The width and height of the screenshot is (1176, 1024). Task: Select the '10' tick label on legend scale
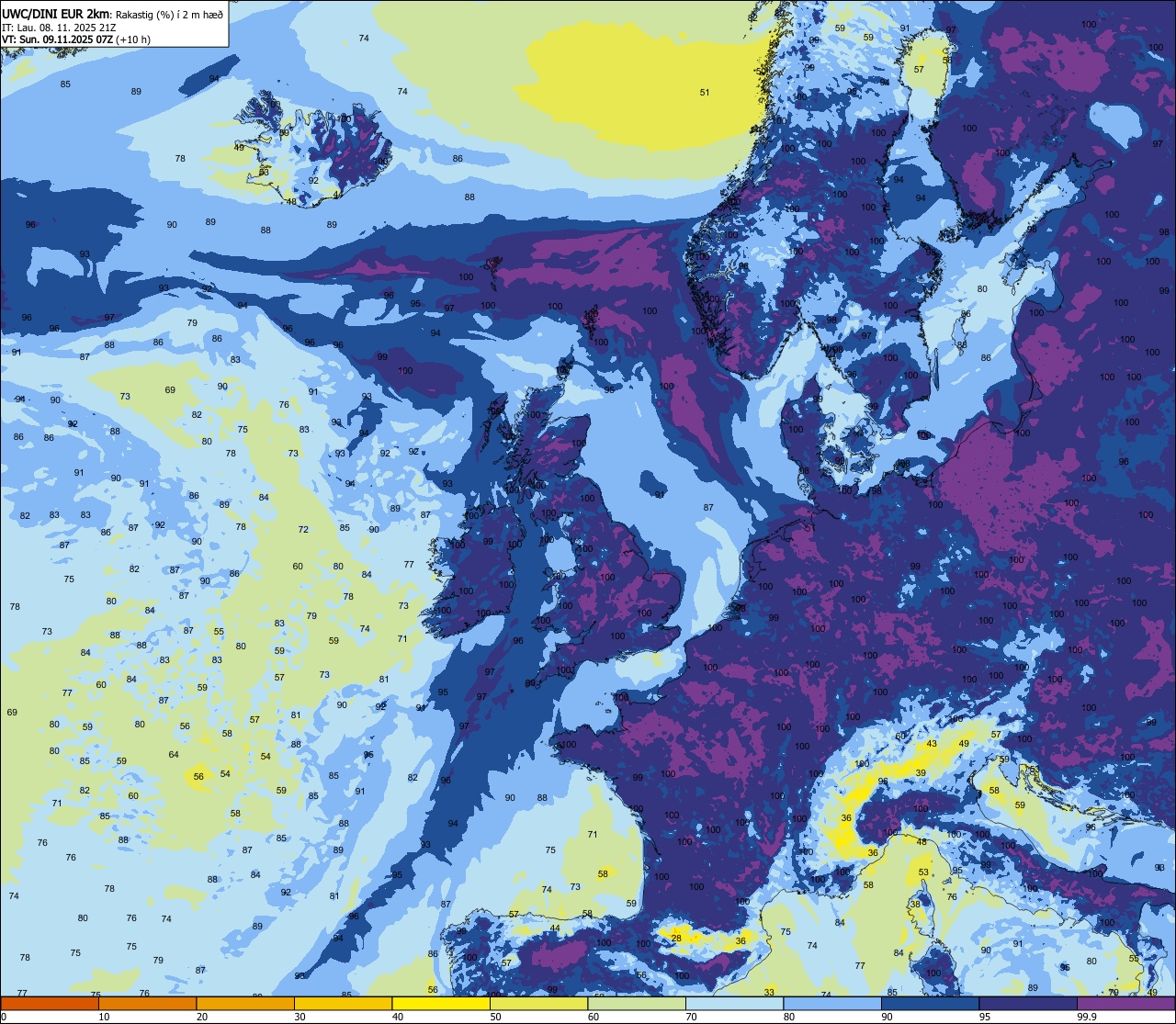click(x=104, y=1017)
